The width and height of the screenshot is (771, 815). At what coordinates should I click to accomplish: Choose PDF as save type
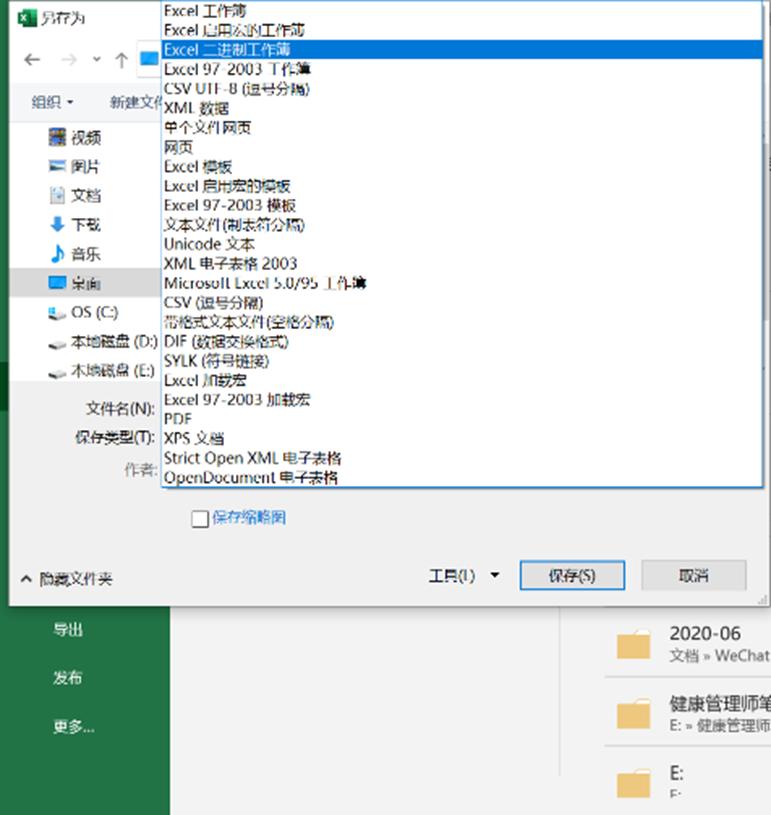pyautogui.click(x=462, y=419)
